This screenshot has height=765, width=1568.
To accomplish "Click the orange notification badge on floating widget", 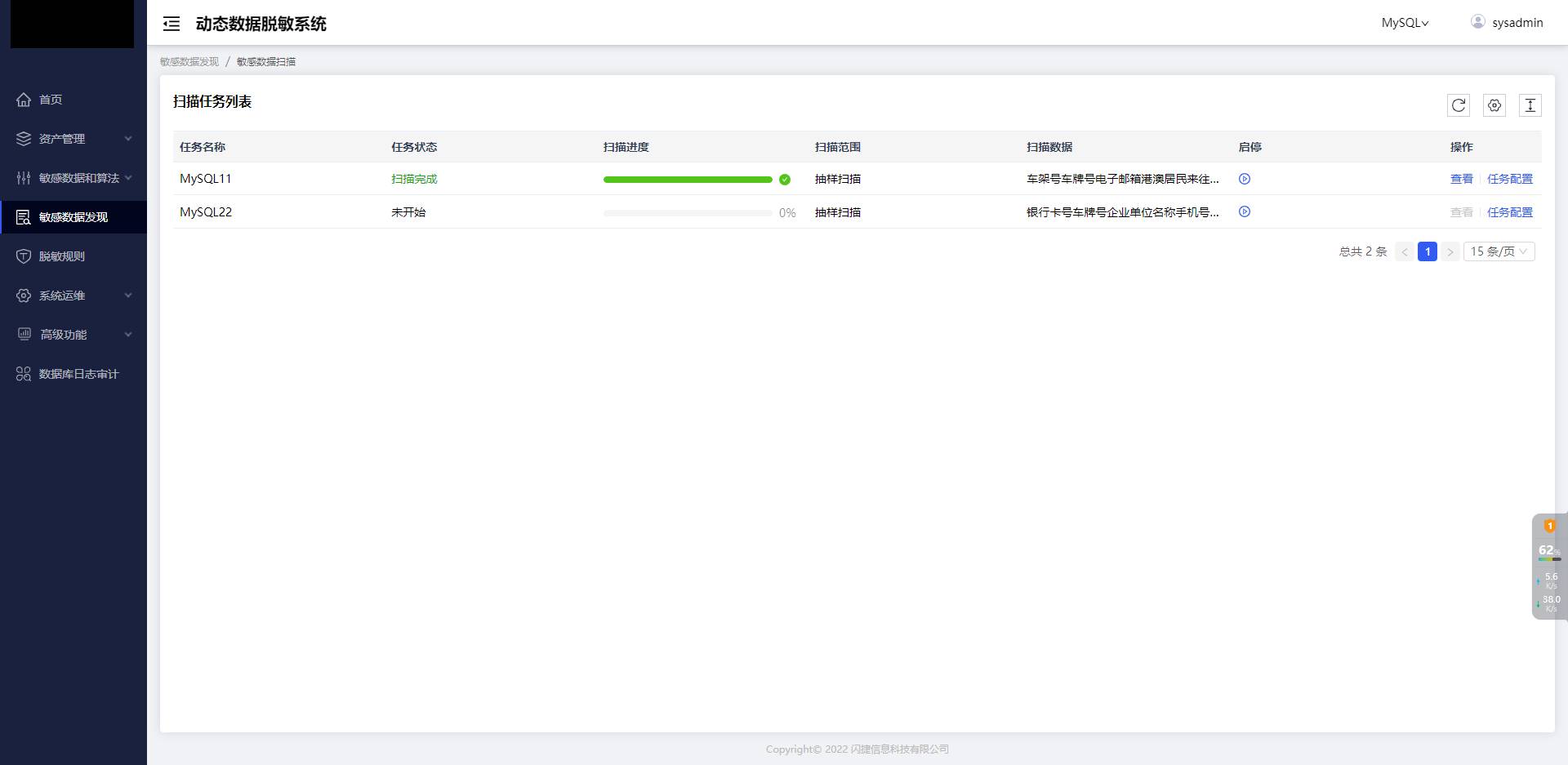I will pos(1550,526).
